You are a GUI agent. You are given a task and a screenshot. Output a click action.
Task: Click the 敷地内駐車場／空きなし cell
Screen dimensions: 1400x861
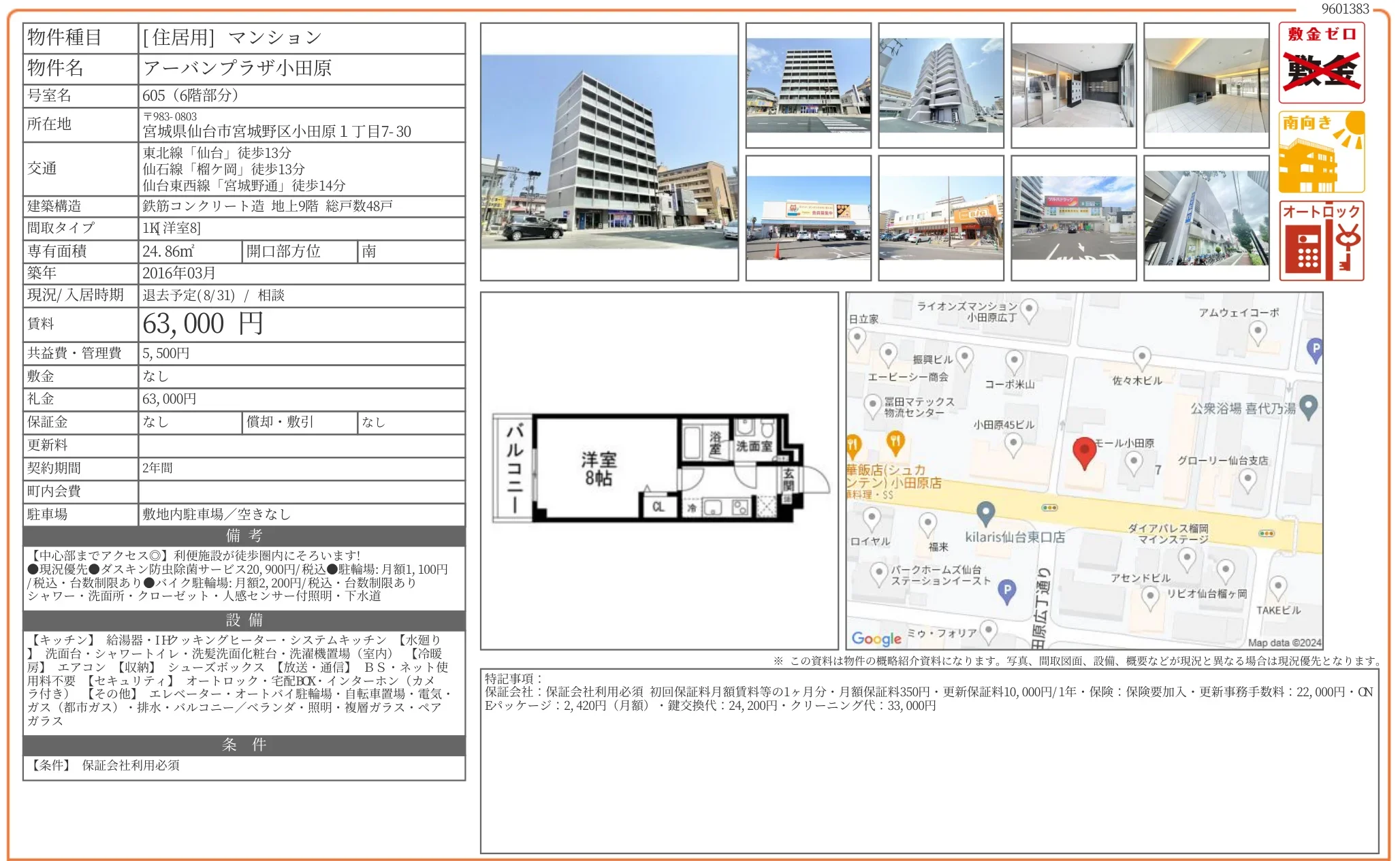click(302, 515)
